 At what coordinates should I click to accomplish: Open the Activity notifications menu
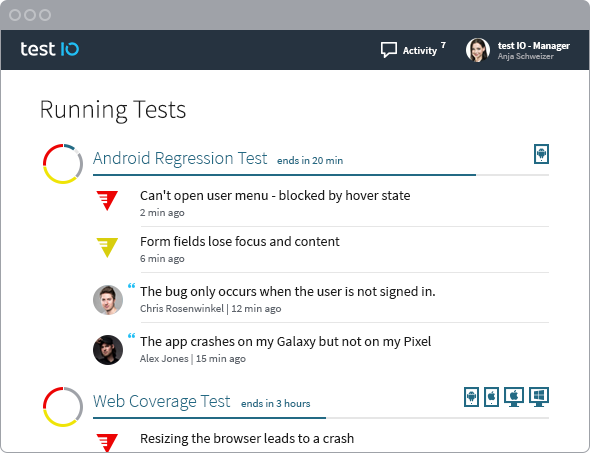[413, 50]
